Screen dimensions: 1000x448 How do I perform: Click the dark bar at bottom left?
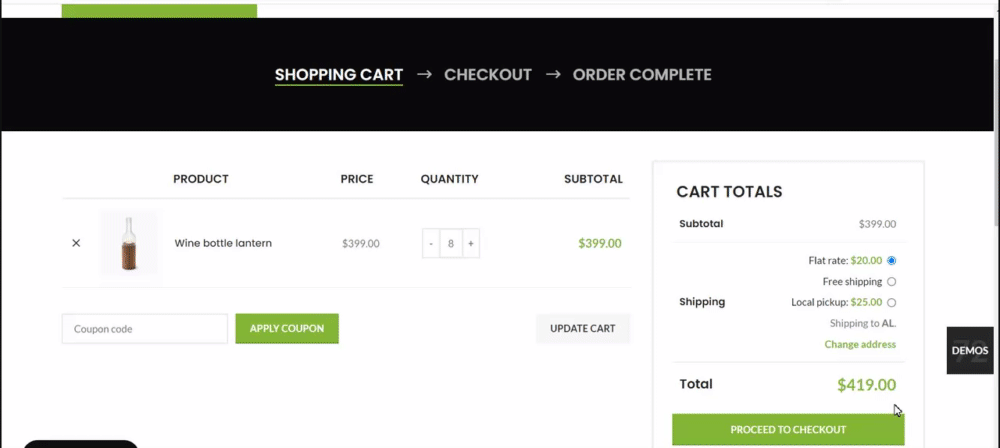[81, 443]
